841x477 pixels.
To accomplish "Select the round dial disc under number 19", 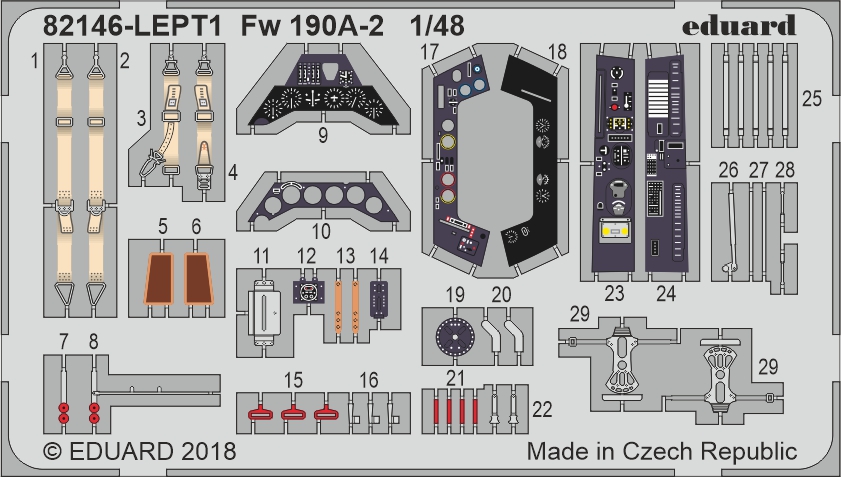I will pos(455,337).
